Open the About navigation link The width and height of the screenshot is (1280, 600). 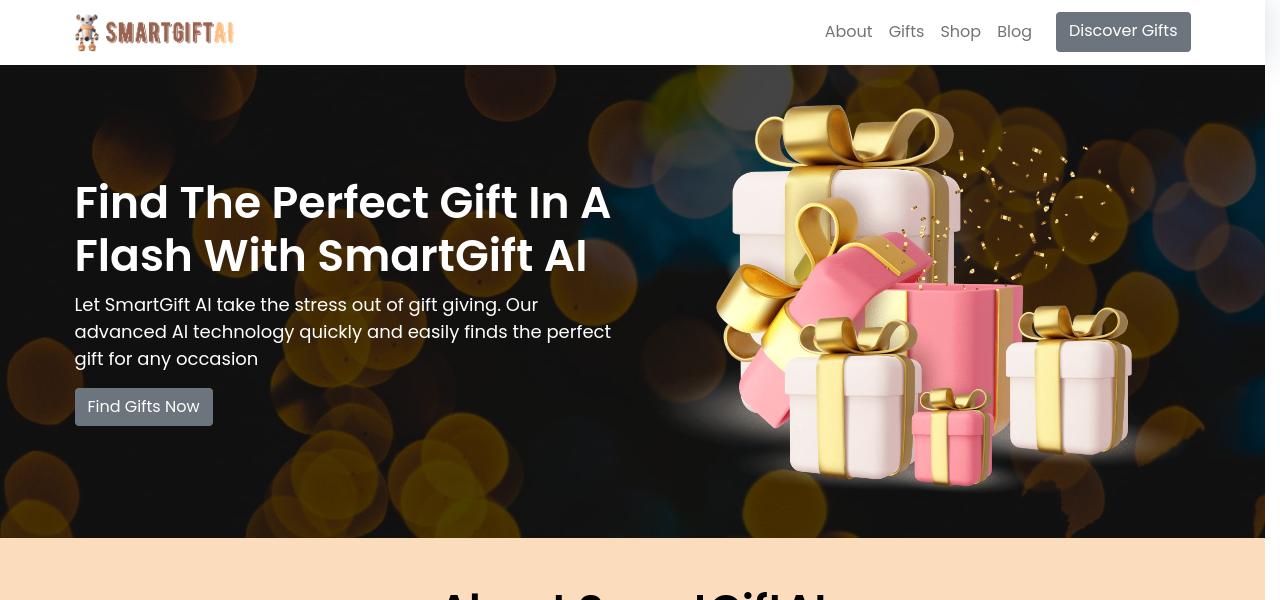(848, 32)
